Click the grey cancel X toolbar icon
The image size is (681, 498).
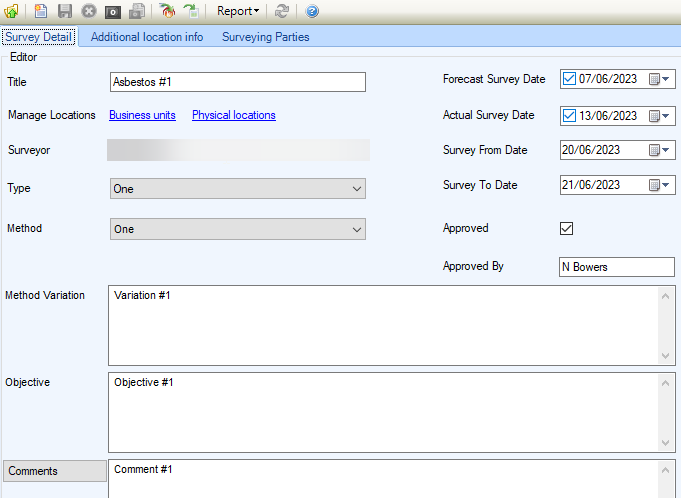(89, 11)
